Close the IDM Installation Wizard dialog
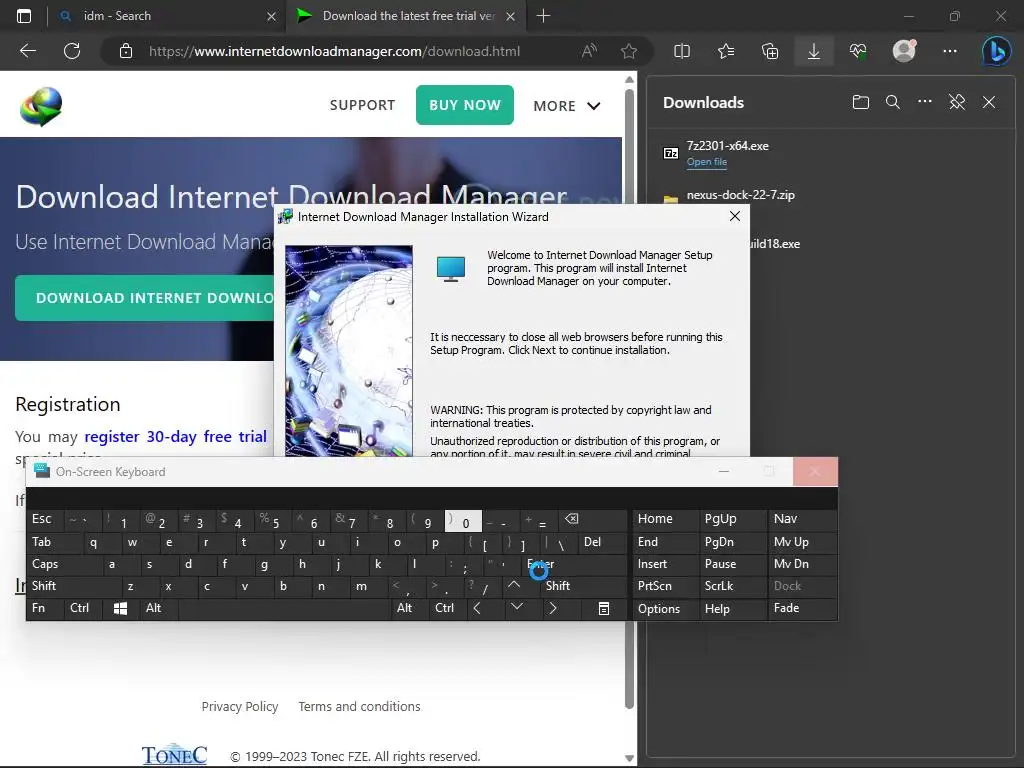 click(735, 216)
